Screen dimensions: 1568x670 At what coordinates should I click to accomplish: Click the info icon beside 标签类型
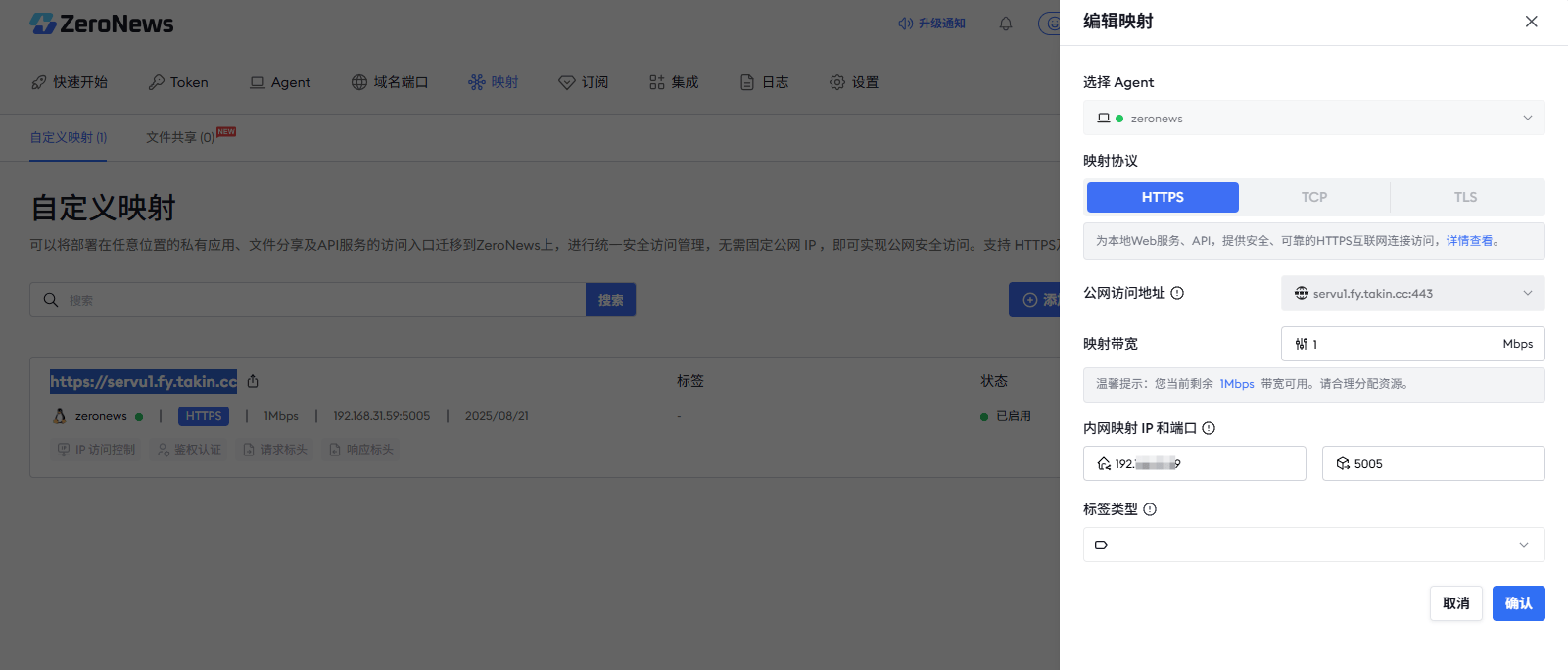pos(1150,509)
